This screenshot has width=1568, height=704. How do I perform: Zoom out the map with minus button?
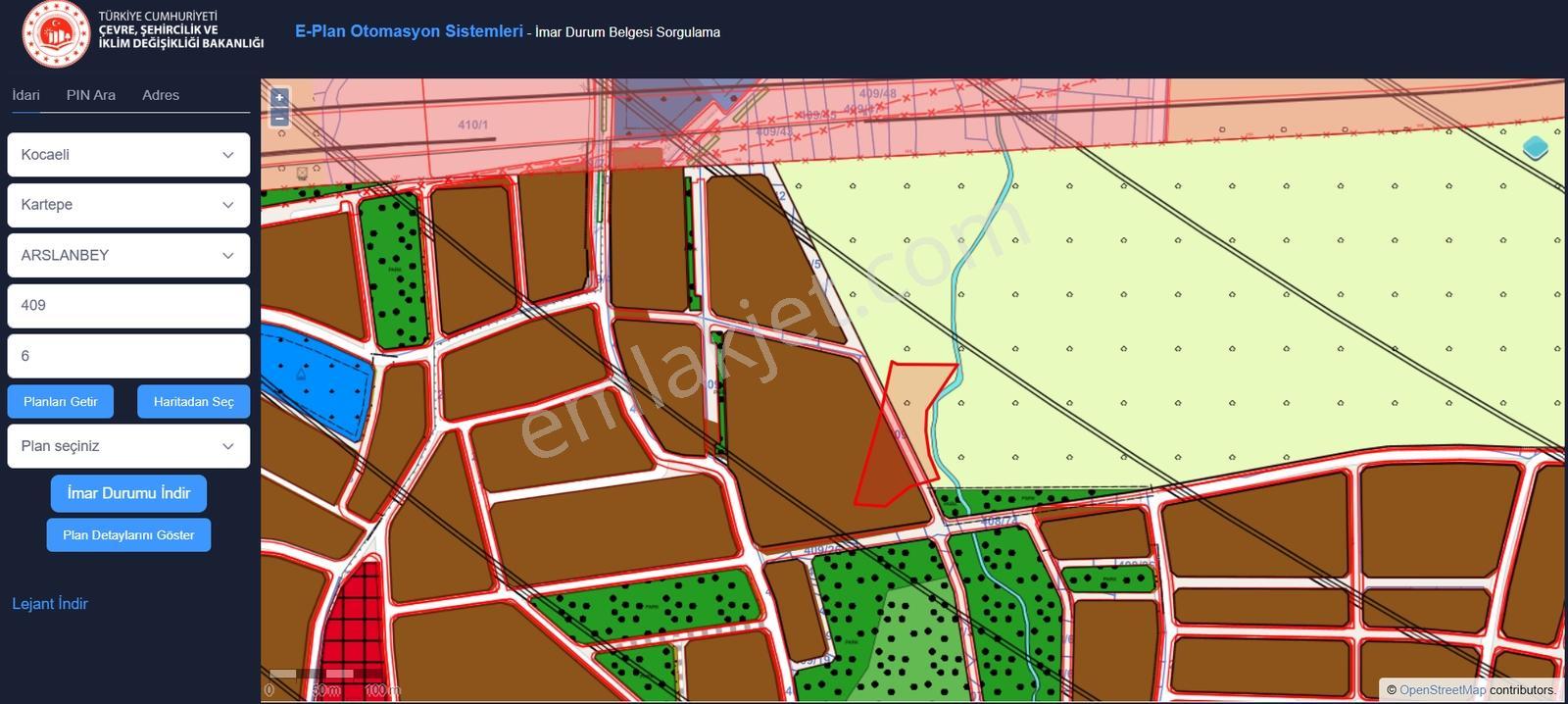click(x=279, y=118)
